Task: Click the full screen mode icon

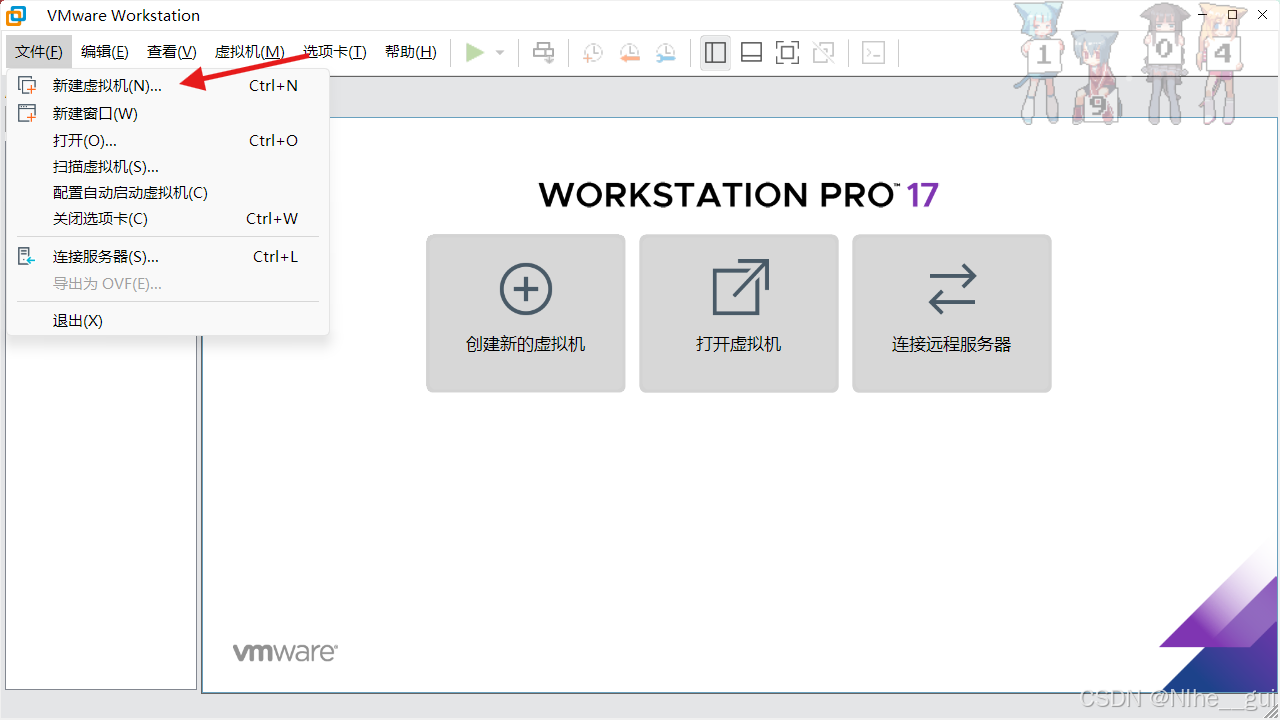Action: pos(787,53)
